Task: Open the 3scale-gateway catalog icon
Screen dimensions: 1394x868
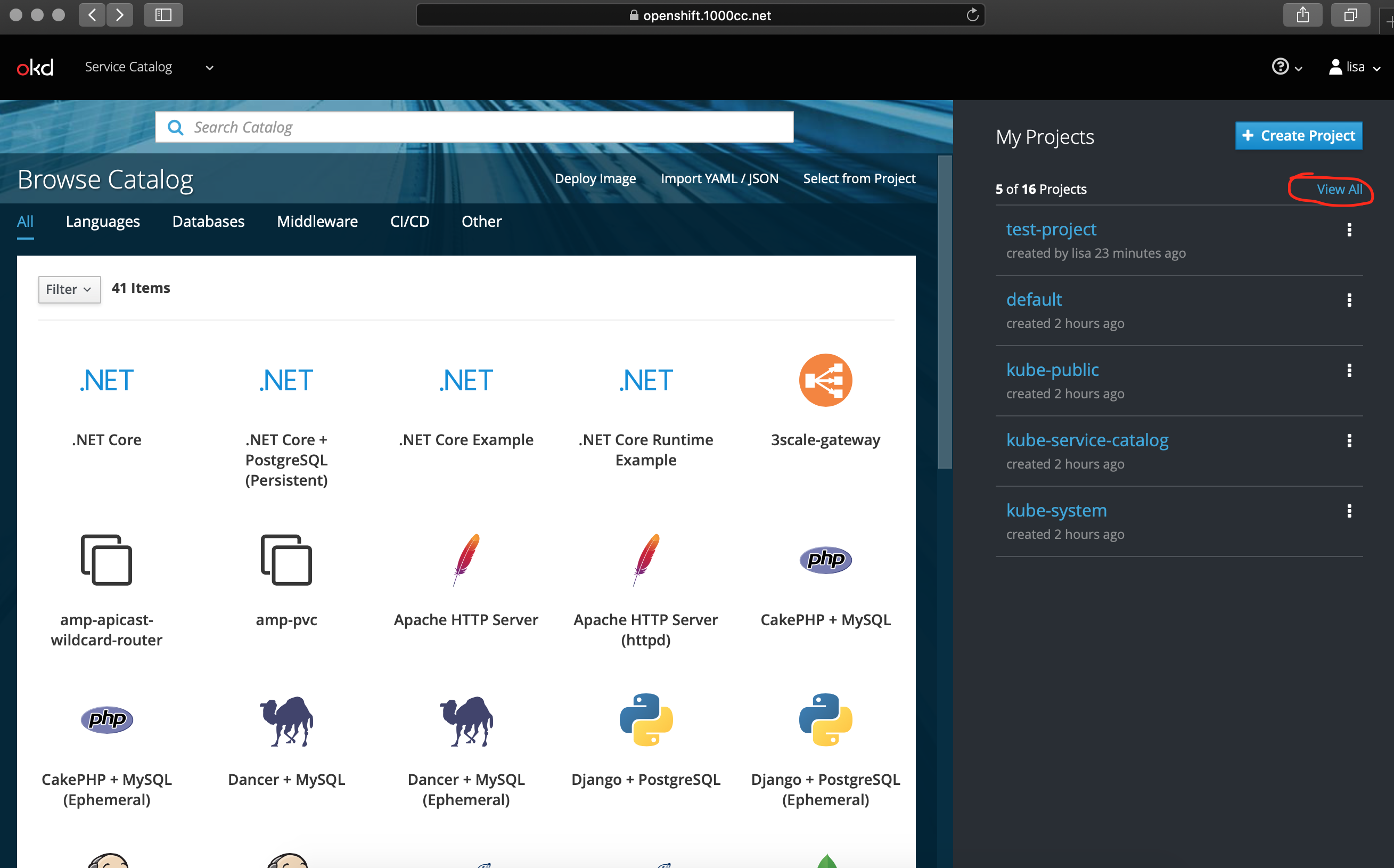Action: (825, 380)
